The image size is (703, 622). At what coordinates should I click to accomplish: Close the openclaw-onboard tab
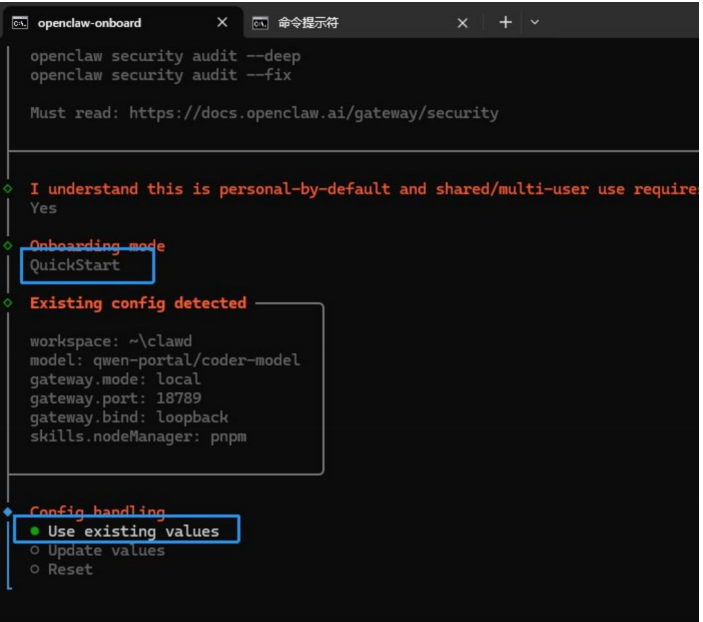pos(222,23)
